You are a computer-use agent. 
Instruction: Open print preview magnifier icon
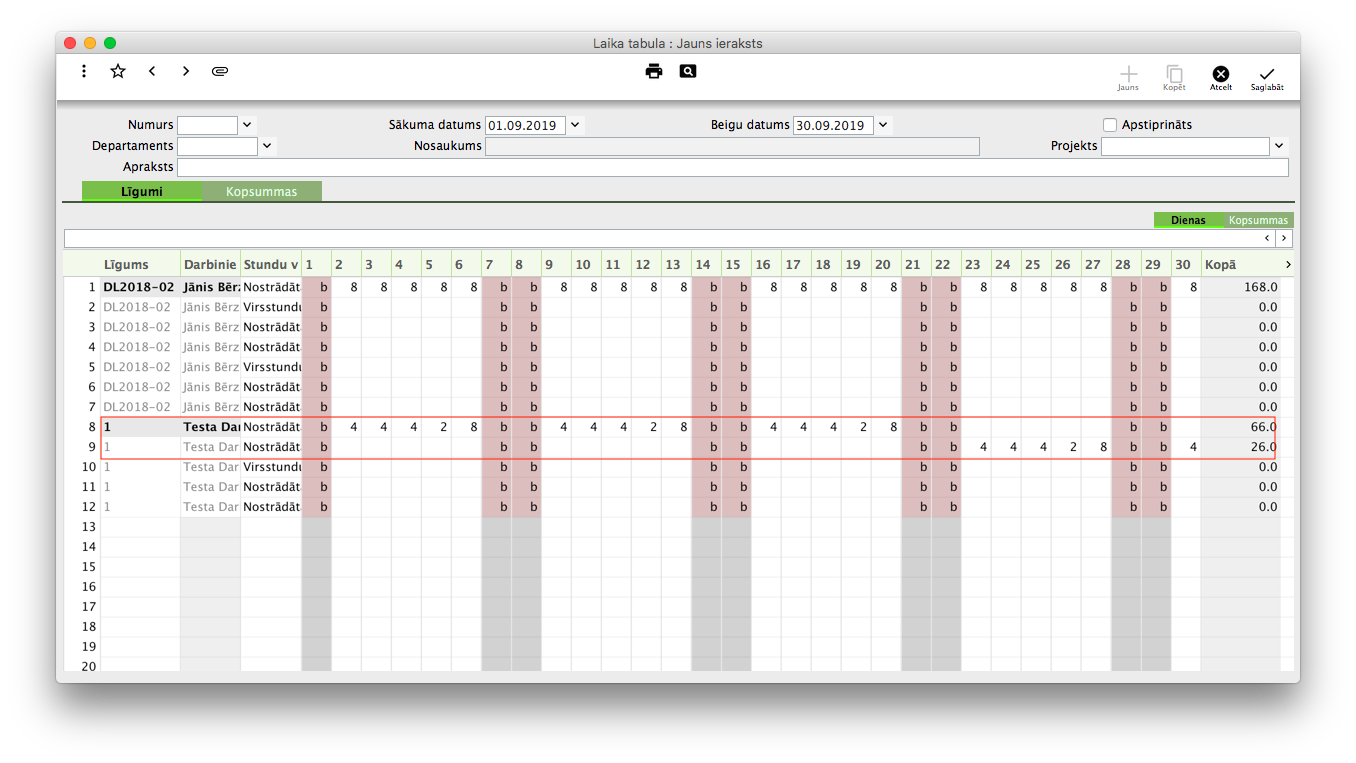tap(688, 71)
